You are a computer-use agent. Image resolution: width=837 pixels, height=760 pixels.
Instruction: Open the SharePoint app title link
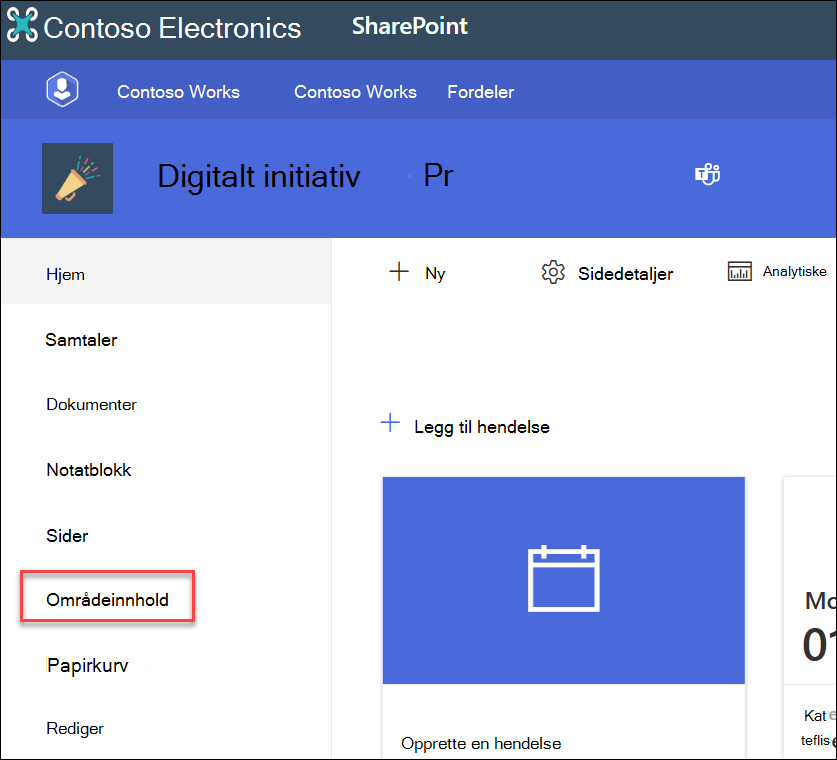[409, 26]
